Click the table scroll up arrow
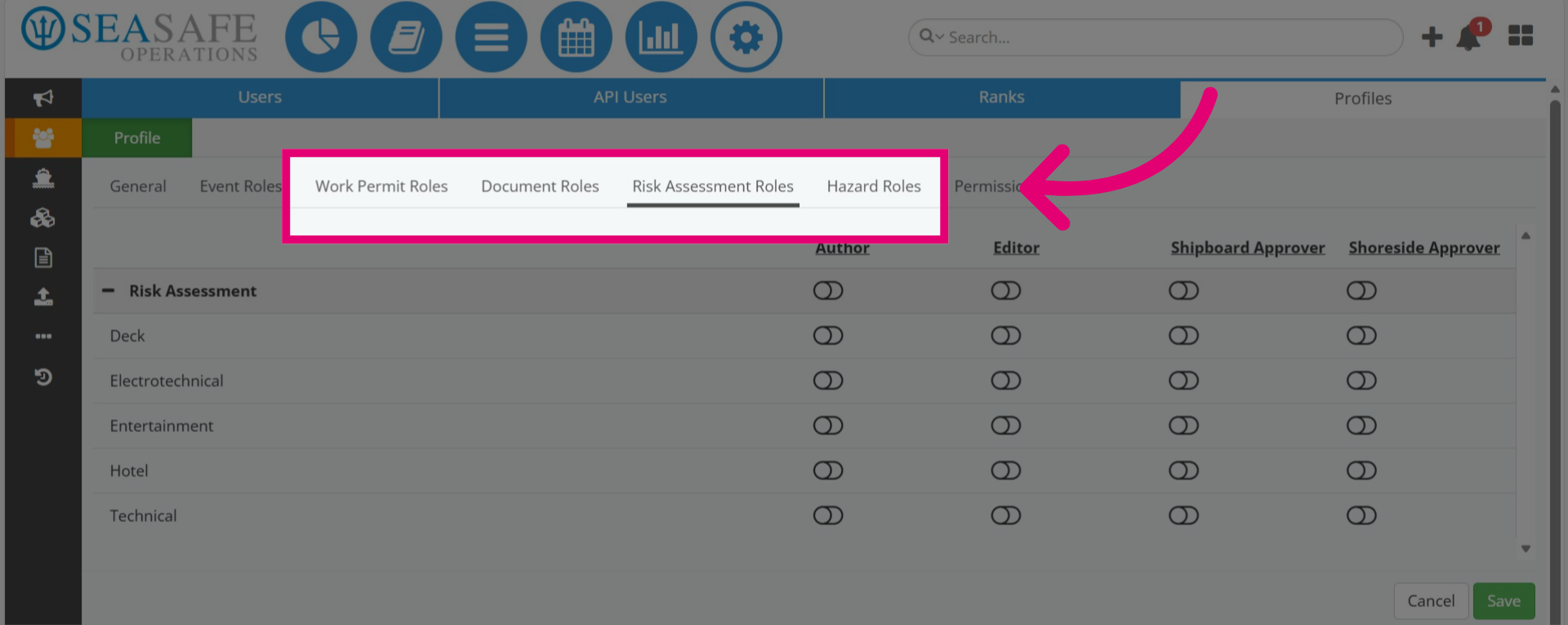This screenshot has width=1568, height=625. click(x=1526, y=235)
